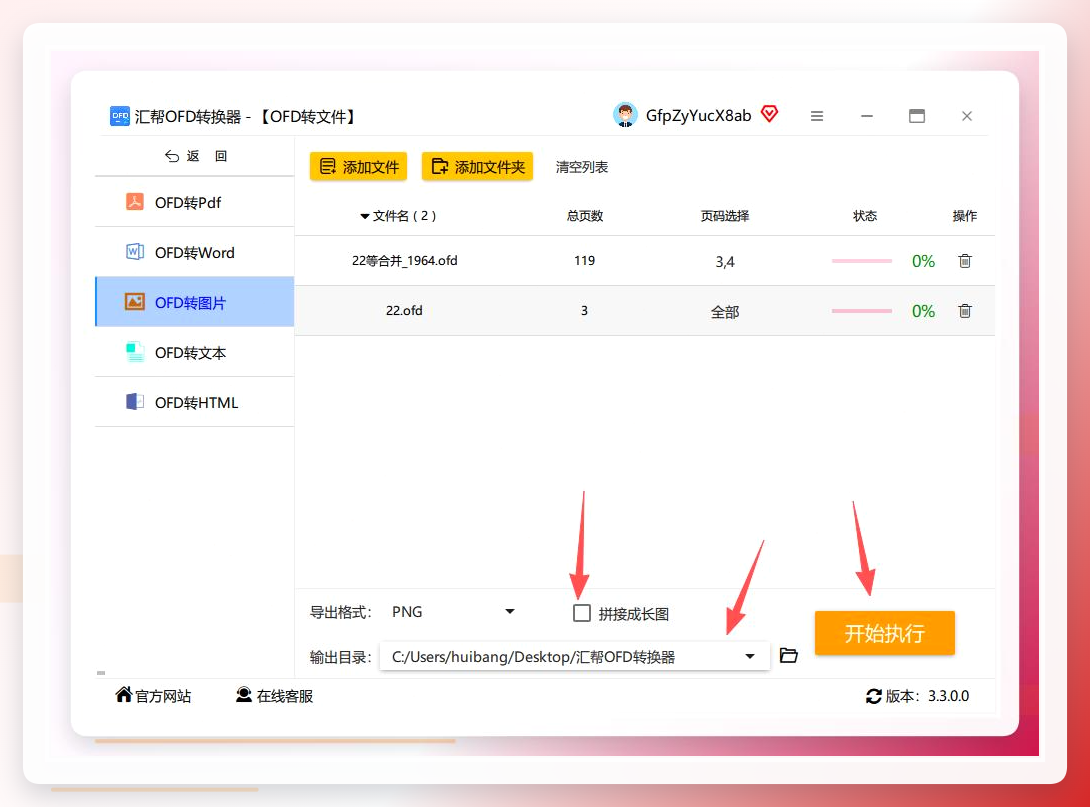The height and width of the screenshot is (807, 1090).
Task: Open the user avatar profile picture
Action: coord(625,115)
